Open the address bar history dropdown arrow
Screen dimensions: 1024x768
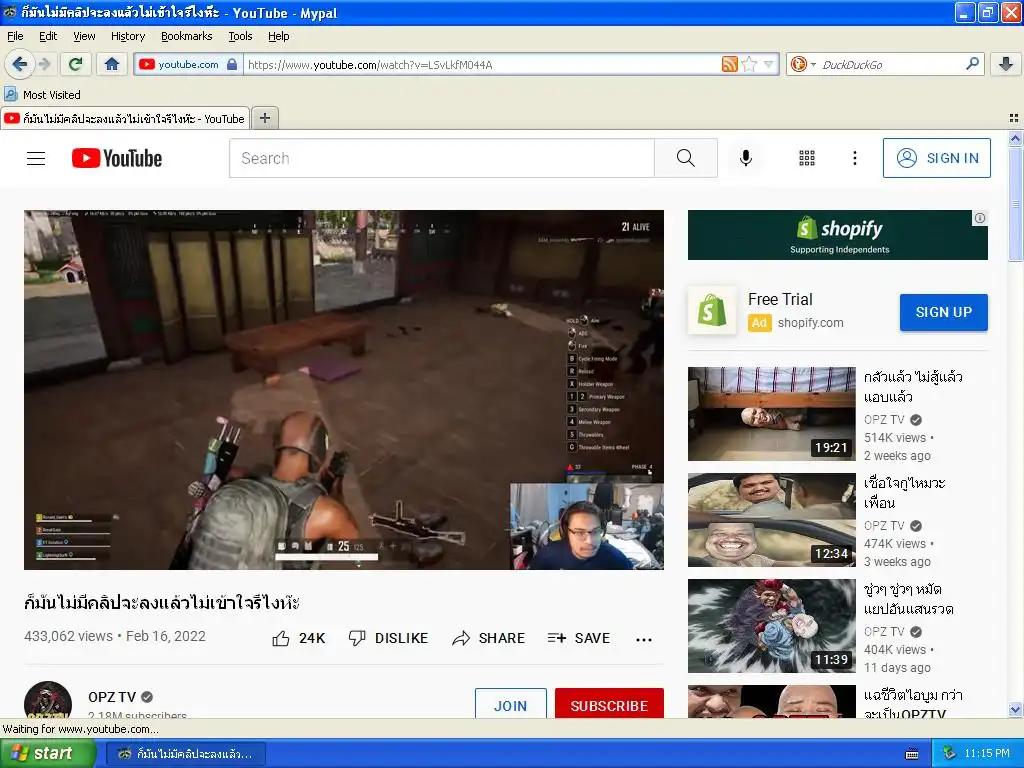point(769,64)
